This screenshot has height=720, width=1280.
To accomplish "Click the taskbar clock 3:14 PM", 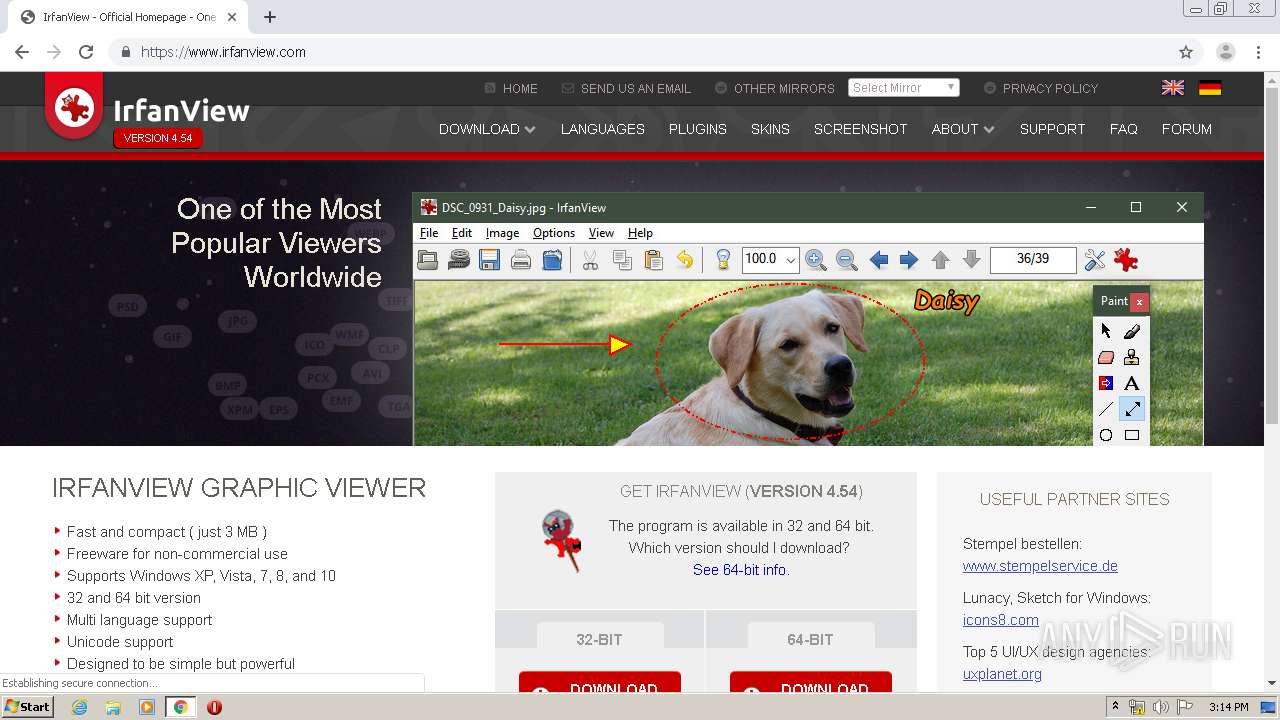I will tap(1229, 707).
